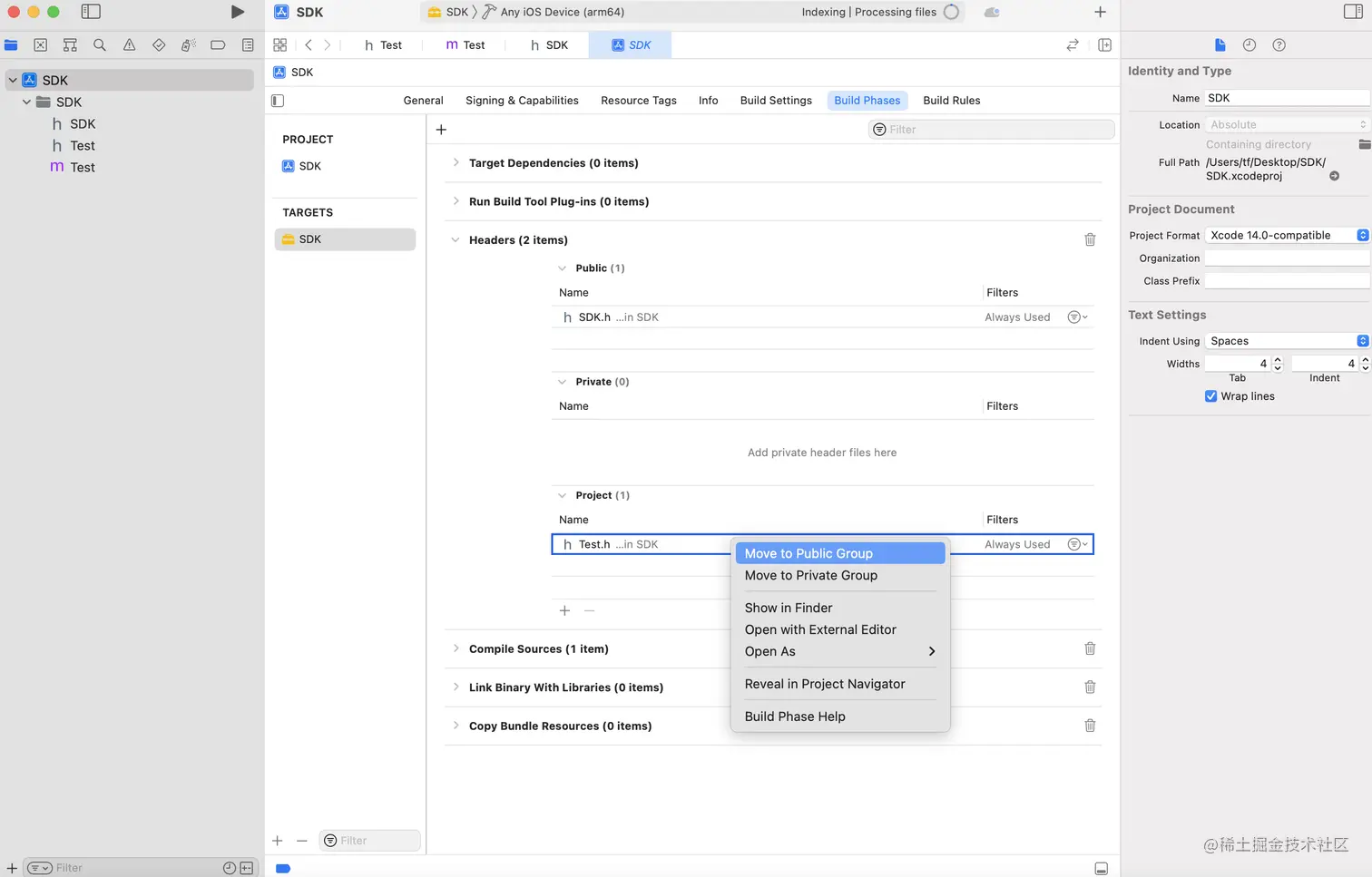Delete the Headers build phase
Screen dimensions: 1372x877
click(x=1090, y=239)
